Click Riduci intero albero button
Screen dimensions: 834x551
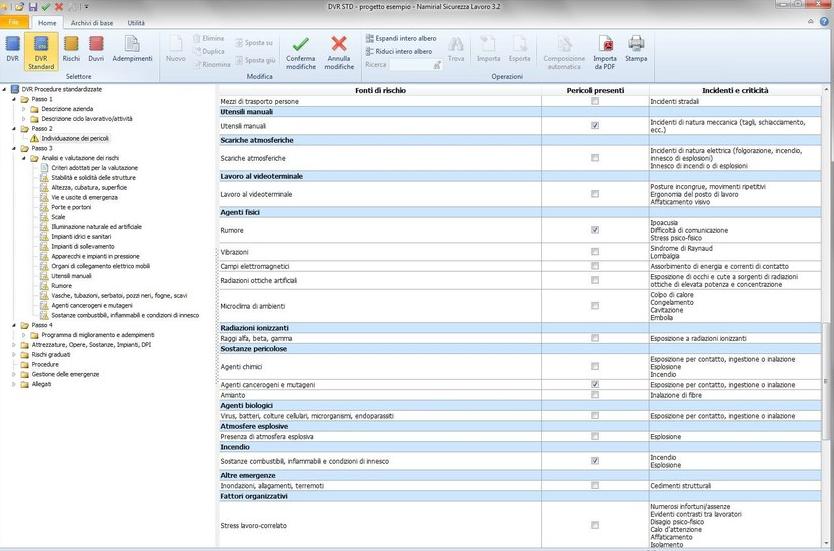click(x=398, y=51)
